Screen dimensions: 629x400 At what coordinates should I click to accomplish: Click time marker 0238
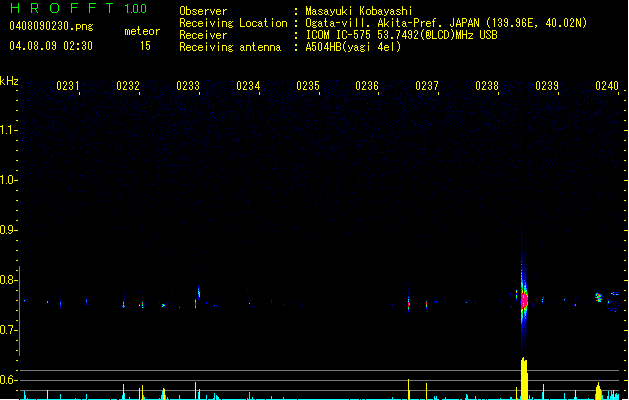point(487,86)
